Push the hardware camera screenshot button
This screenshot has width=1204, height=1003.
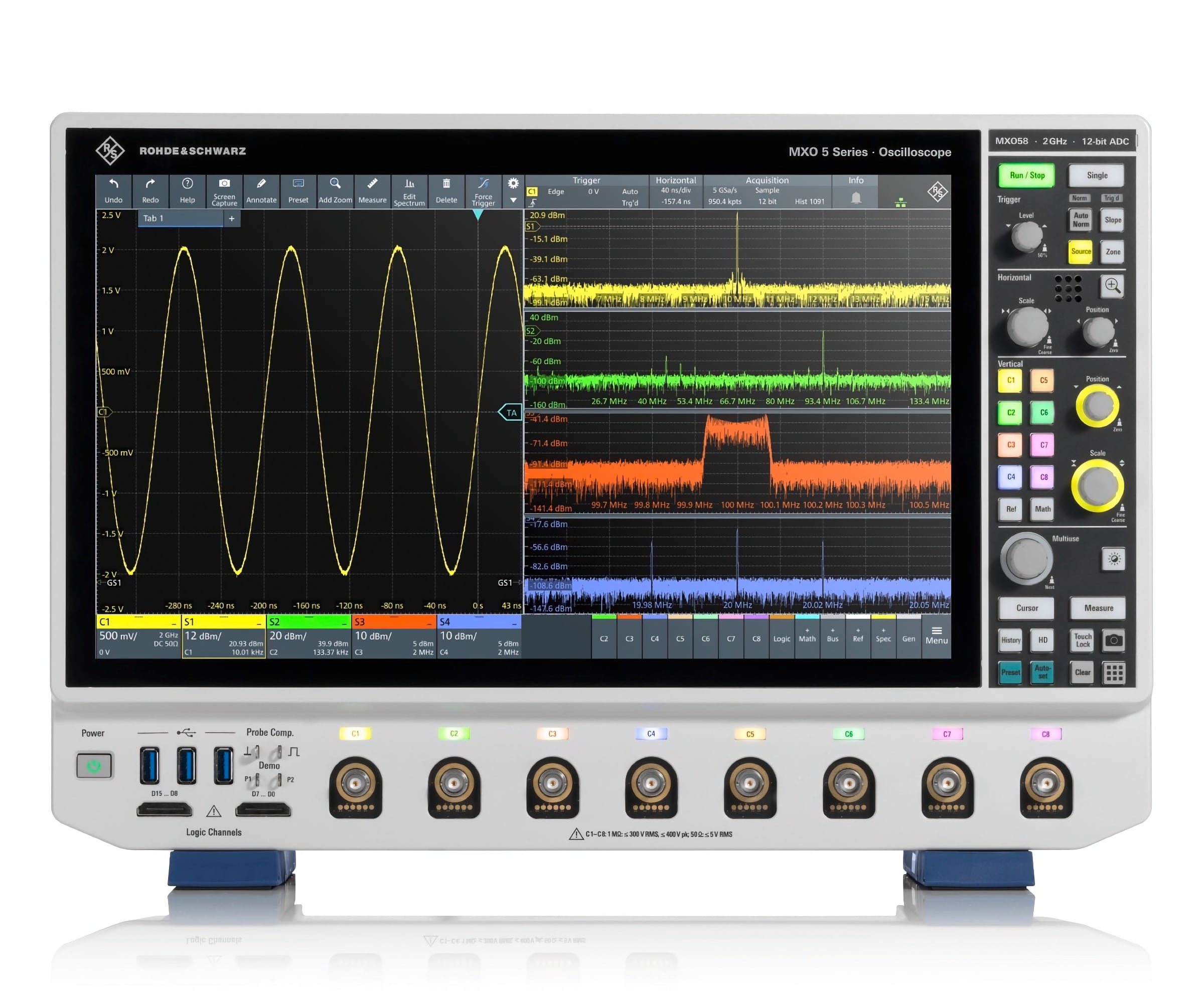(1114, 640)
